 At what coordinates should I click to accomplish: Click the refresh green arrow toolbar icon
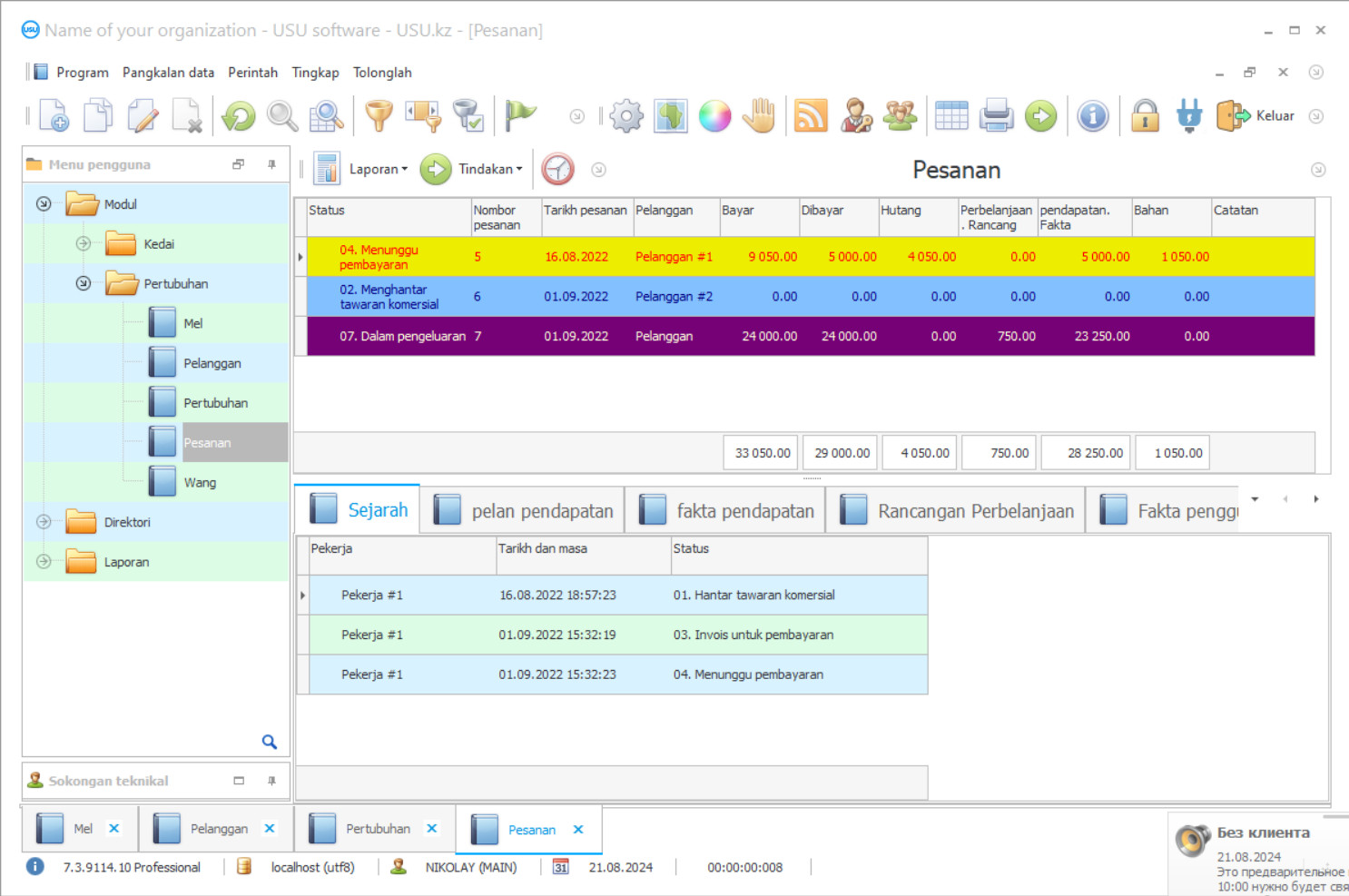[x=239, y=116]
